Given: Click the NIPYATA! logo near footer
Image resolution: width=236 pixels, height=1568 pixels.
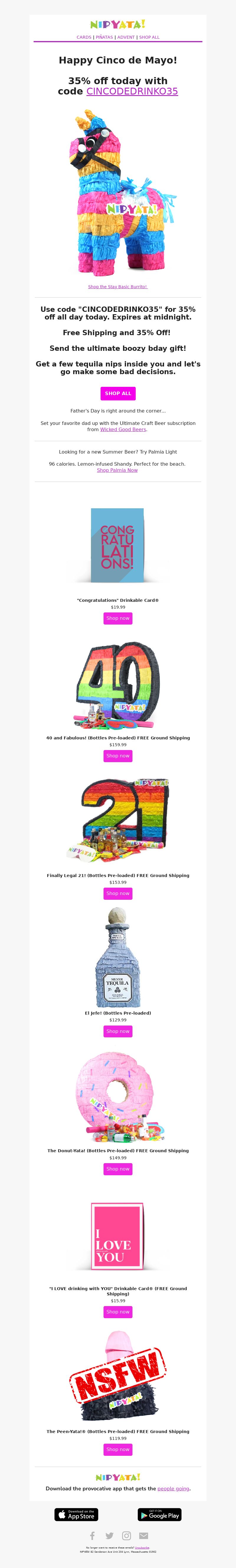Looking at the screenshot, I should click(118, 1477).
